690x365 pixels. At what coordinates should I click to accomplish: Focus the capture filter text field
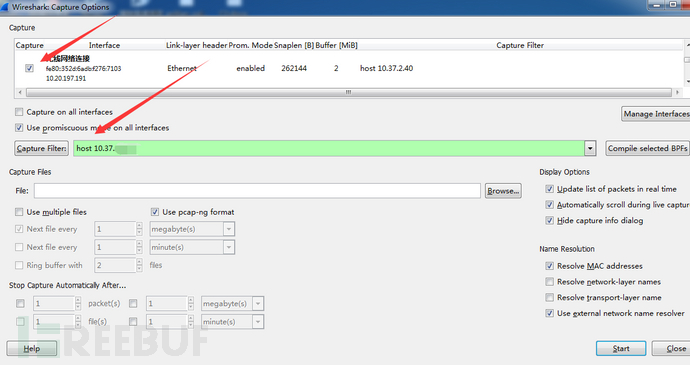point(329,148)
